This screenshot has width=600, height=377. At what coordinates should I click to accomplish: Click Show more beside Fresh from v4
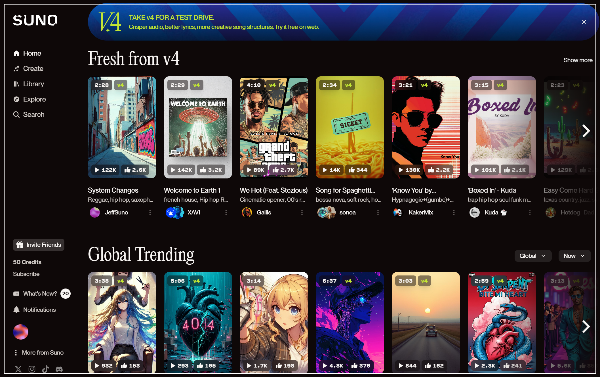[x=578, y=60]
